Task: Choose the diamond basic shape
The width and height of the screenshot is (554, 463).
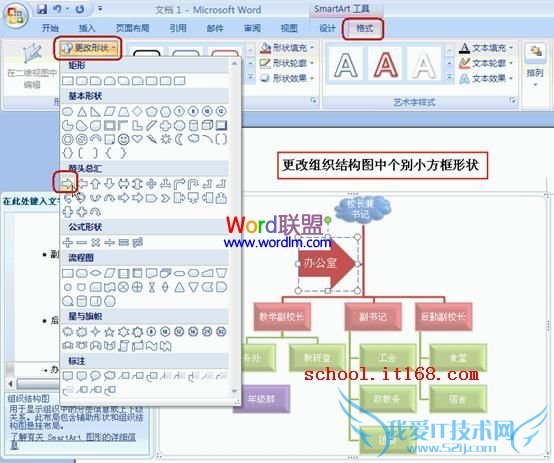Action: tap(137, 112)
